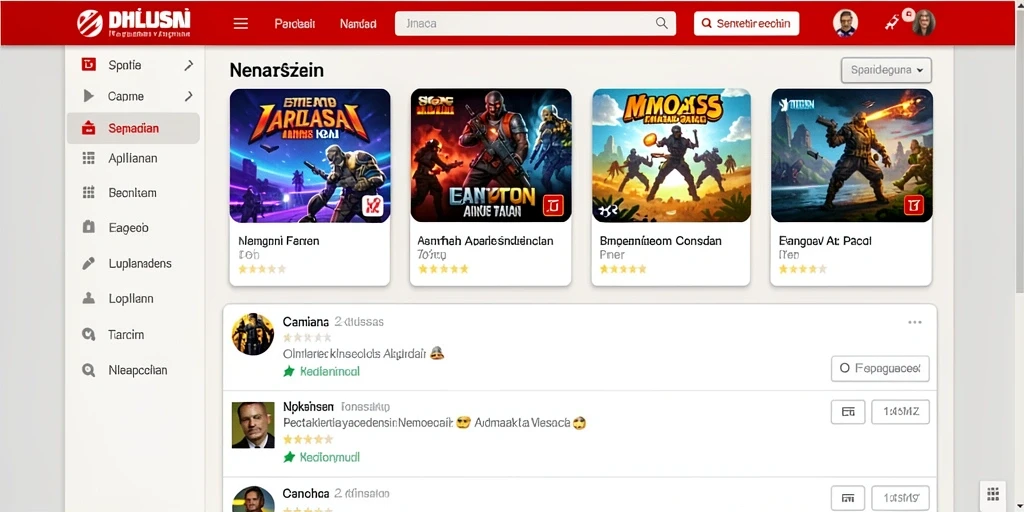Open Beonitem in the sidebar
Viewport: 1024px width, 512px height.
click(133, 193)
